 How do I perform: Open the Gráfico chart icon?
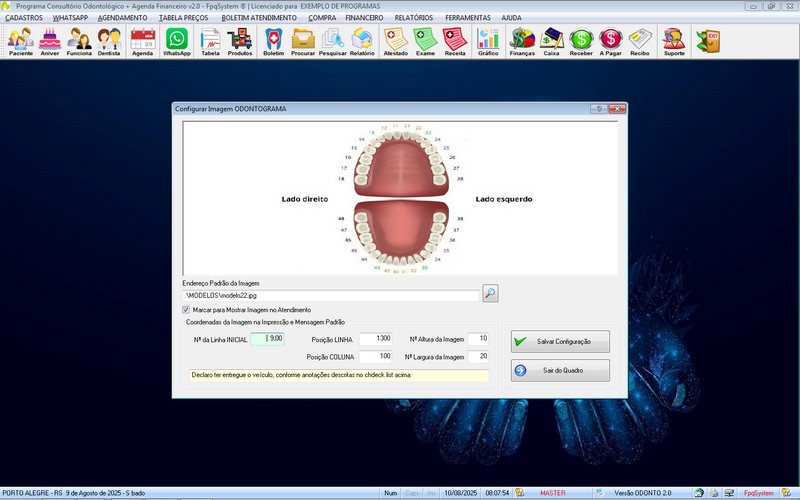(x=488, y=41)
